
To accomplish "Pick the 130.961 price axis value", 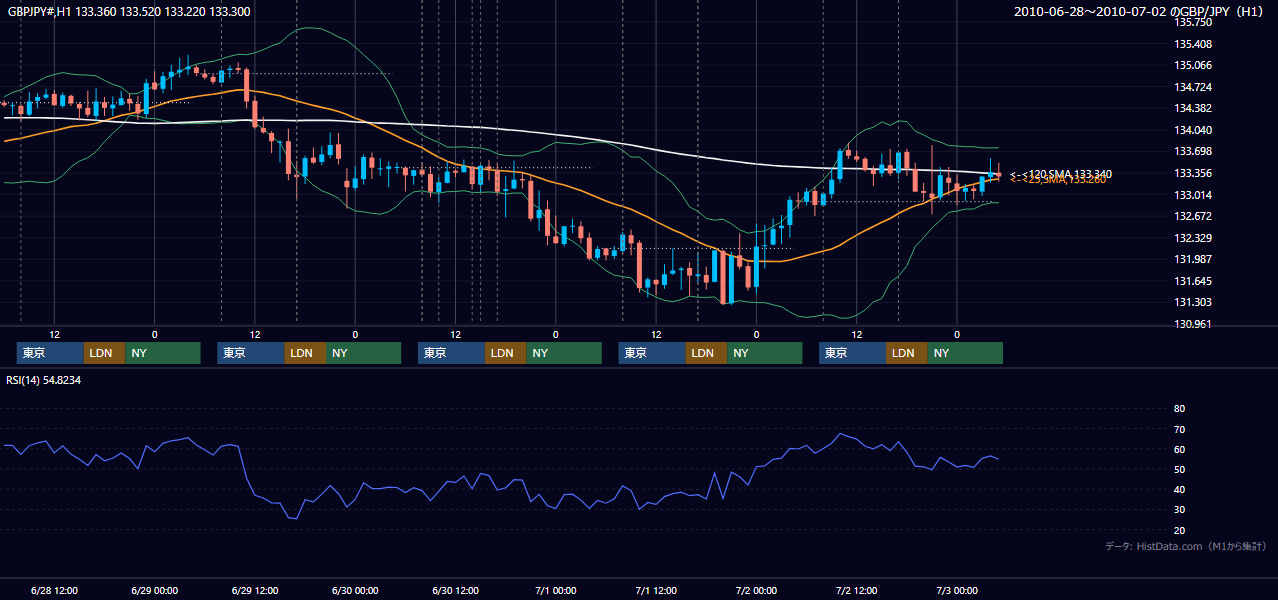I will tap(1193, 324).
